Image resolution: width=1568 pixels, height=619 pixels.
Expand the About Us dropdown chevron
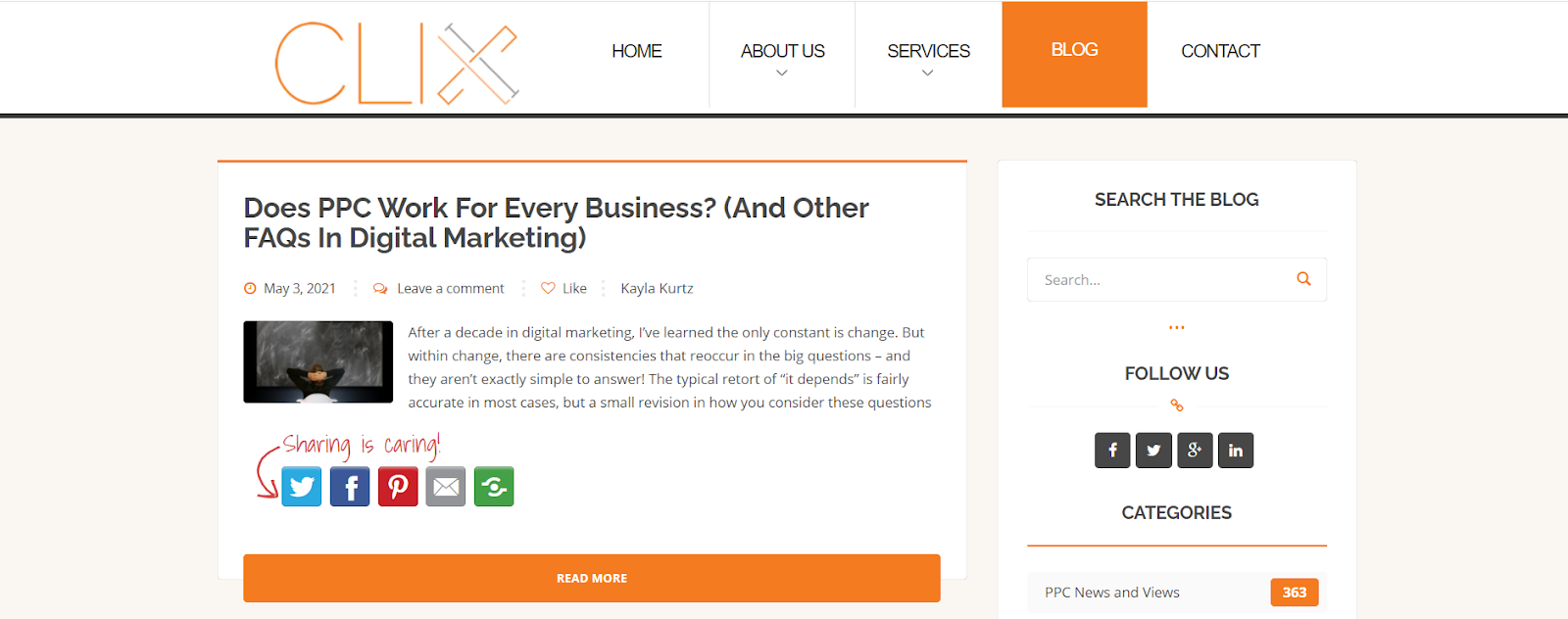[x=782, y=73]
